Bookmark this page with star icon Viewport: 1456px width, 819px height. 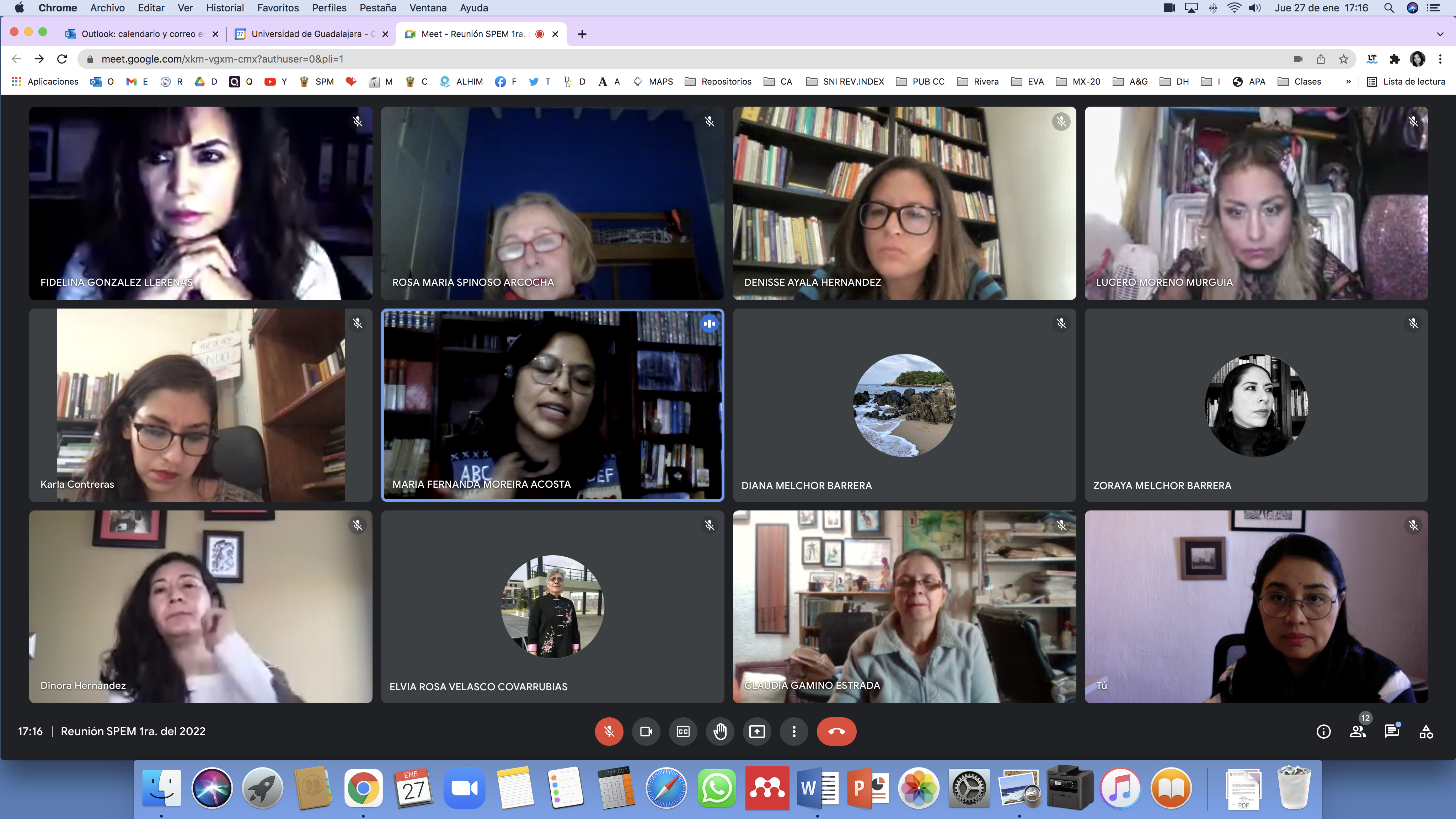(1344, 59)
